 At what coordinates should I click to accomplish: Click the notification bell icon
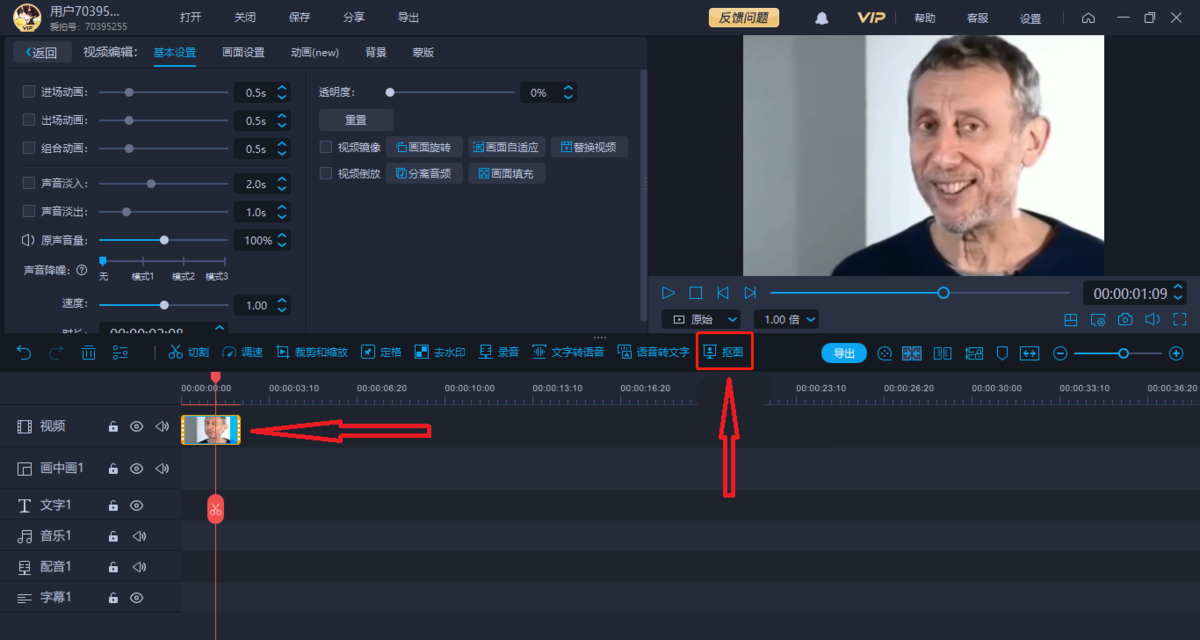click(x=822, y=18)
